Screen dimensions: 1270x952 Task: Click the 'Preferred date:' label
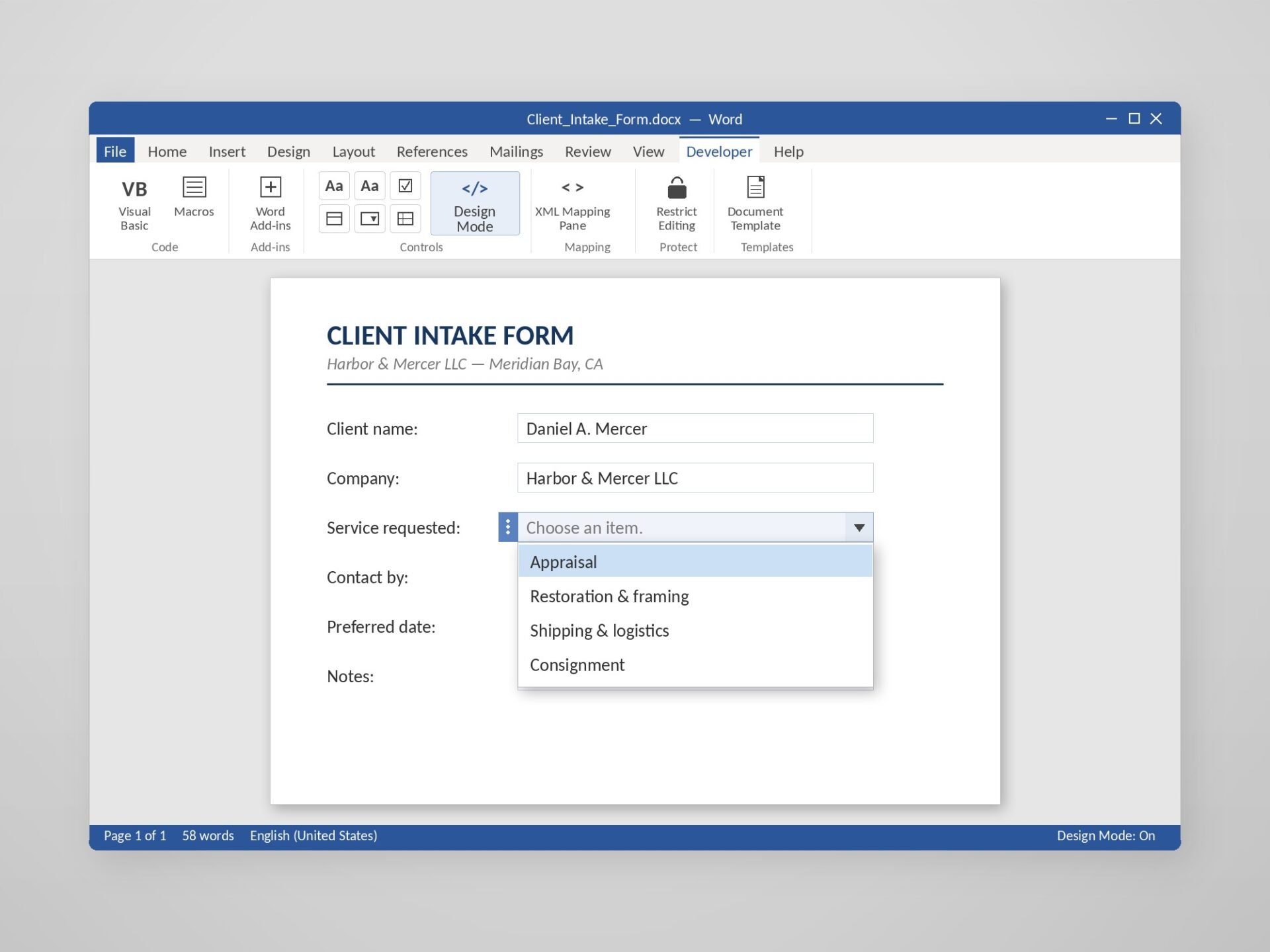(381, 627)
